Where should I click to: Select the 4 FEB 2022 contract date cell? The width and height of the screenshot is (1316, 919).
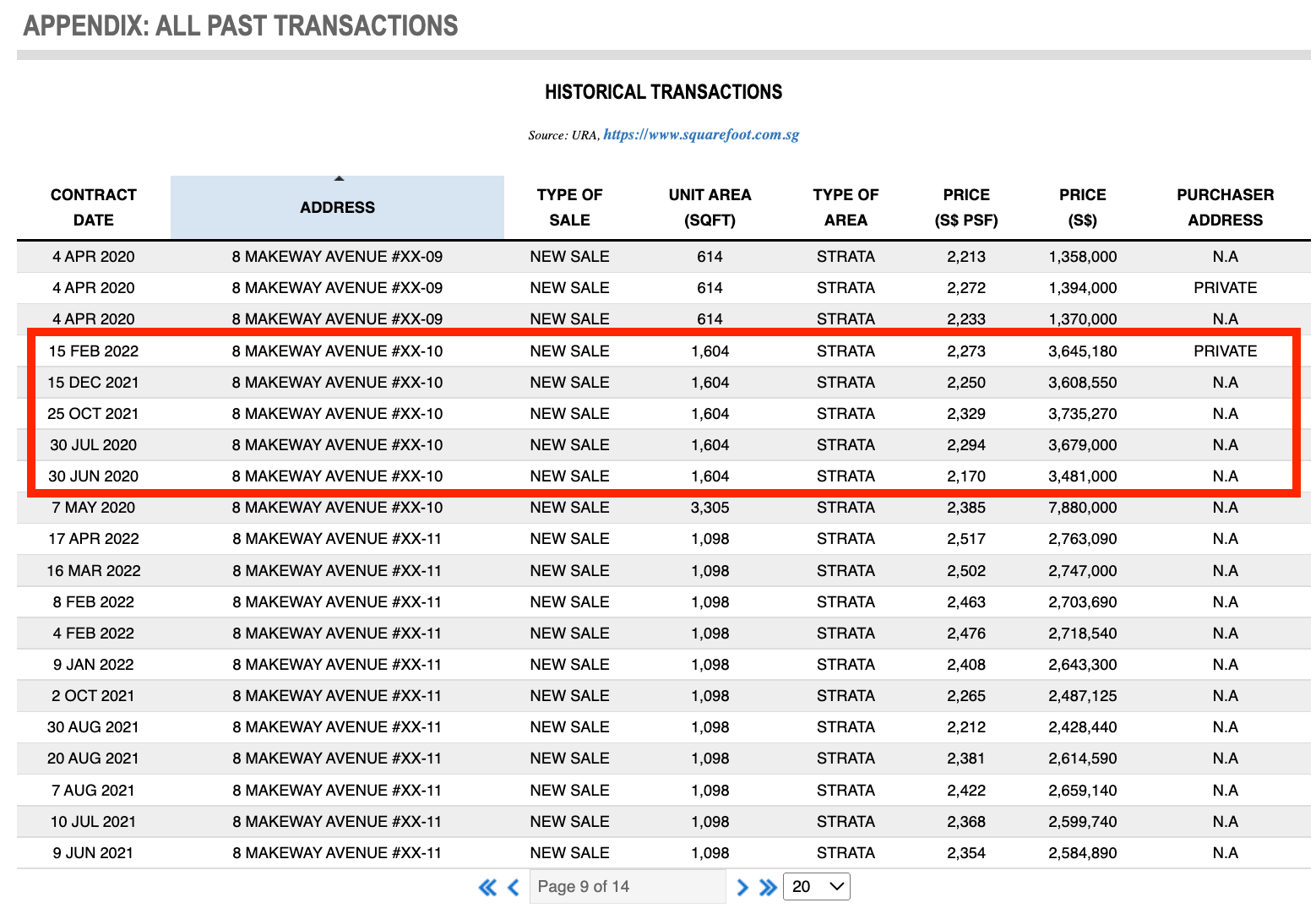(x=94, y=634)
